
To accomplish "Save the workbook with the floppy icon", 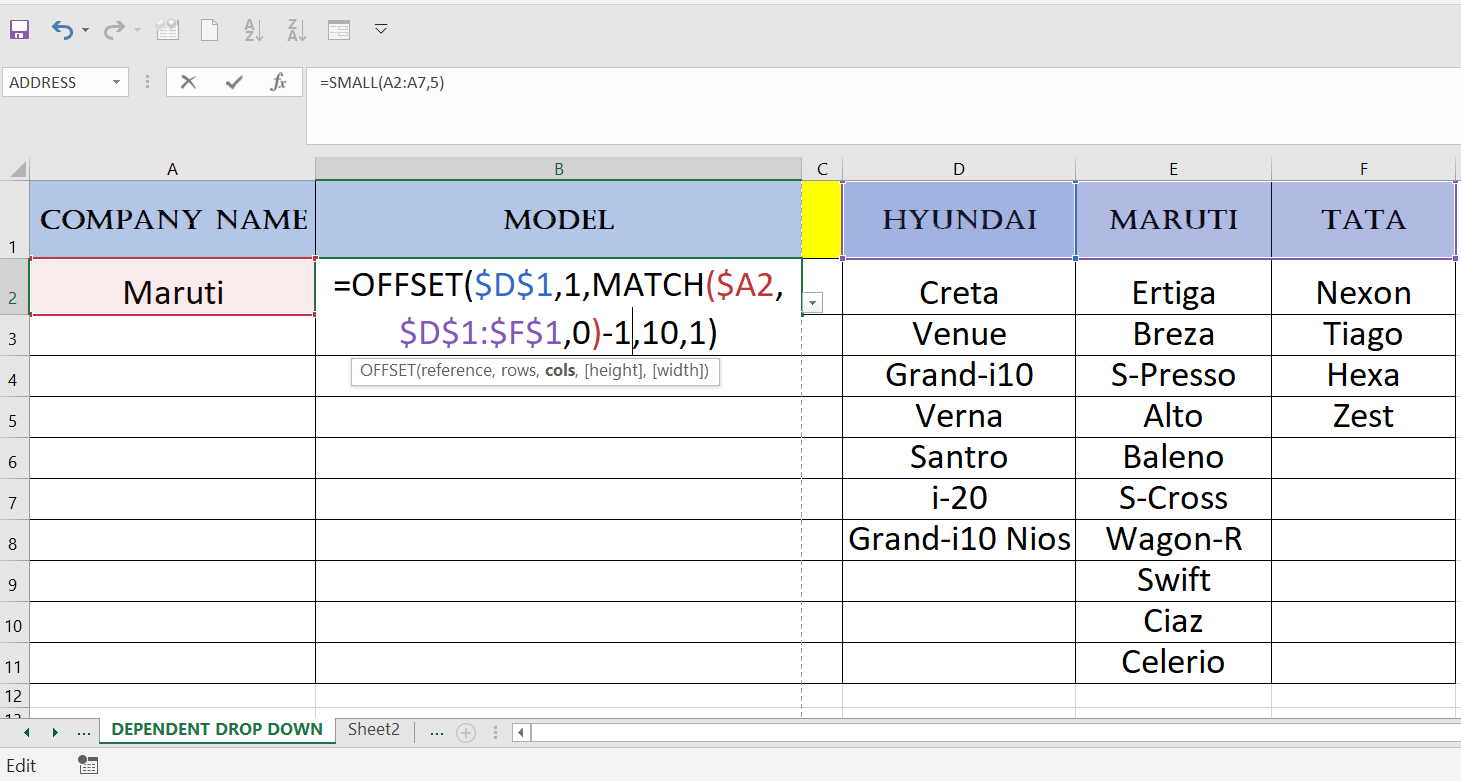I will point(19,30).
